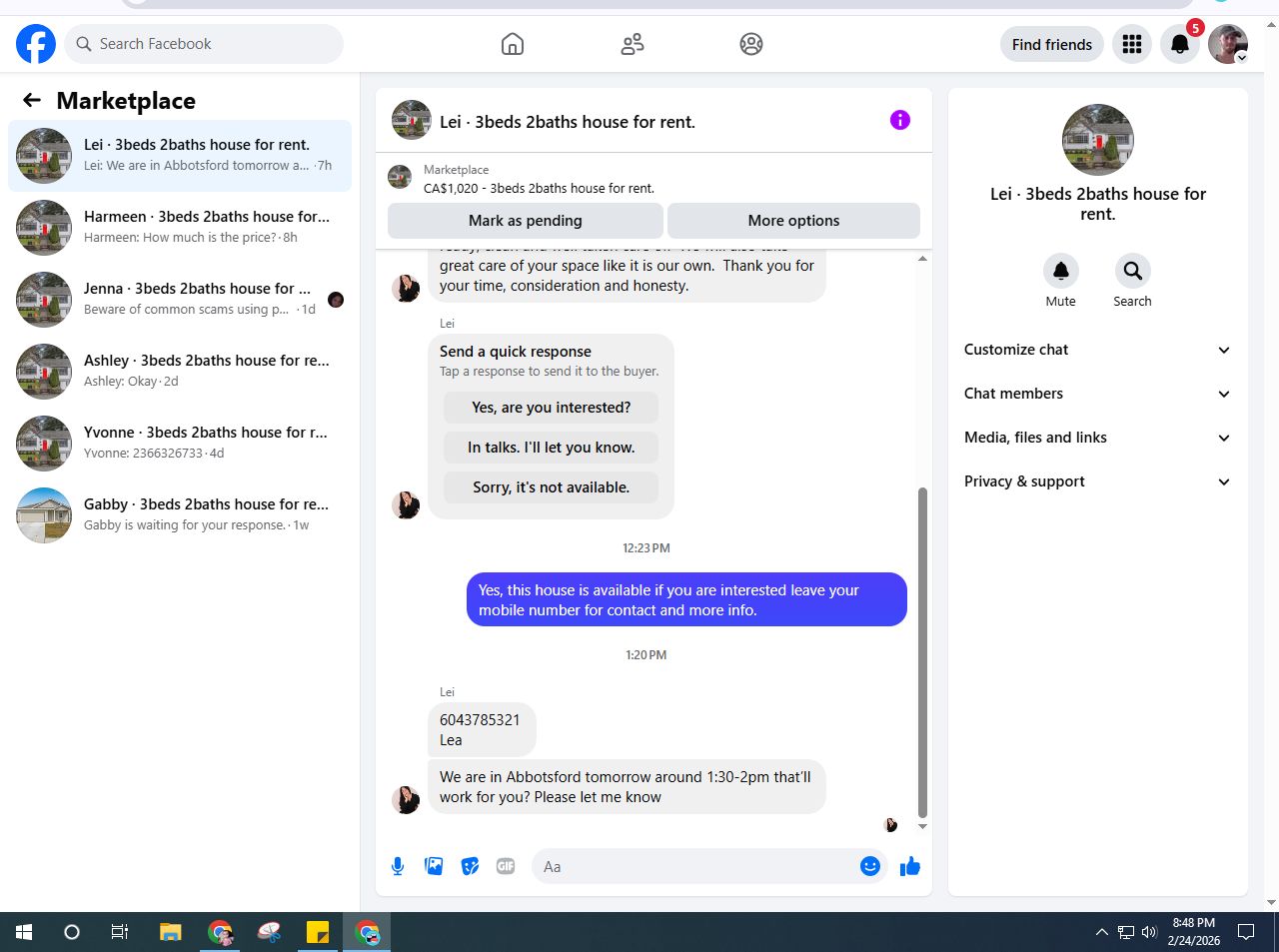Click the blue 'Yes, this house is available' message
The image size is (1279, 952).
click(x=686, y=599)
